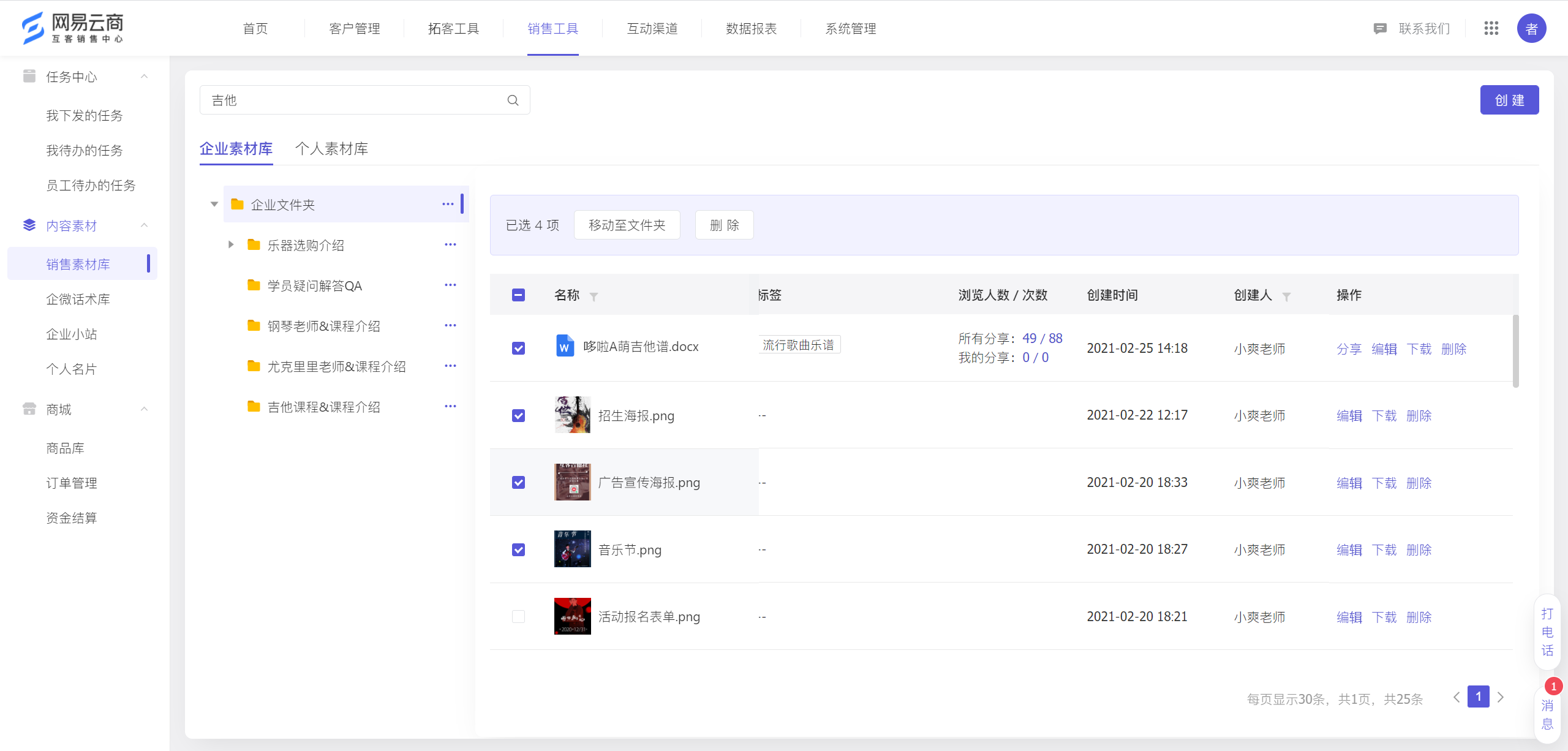The image size is (1568, 751).
Task: Open the user avatar menu
Action: coord(1531,28)
